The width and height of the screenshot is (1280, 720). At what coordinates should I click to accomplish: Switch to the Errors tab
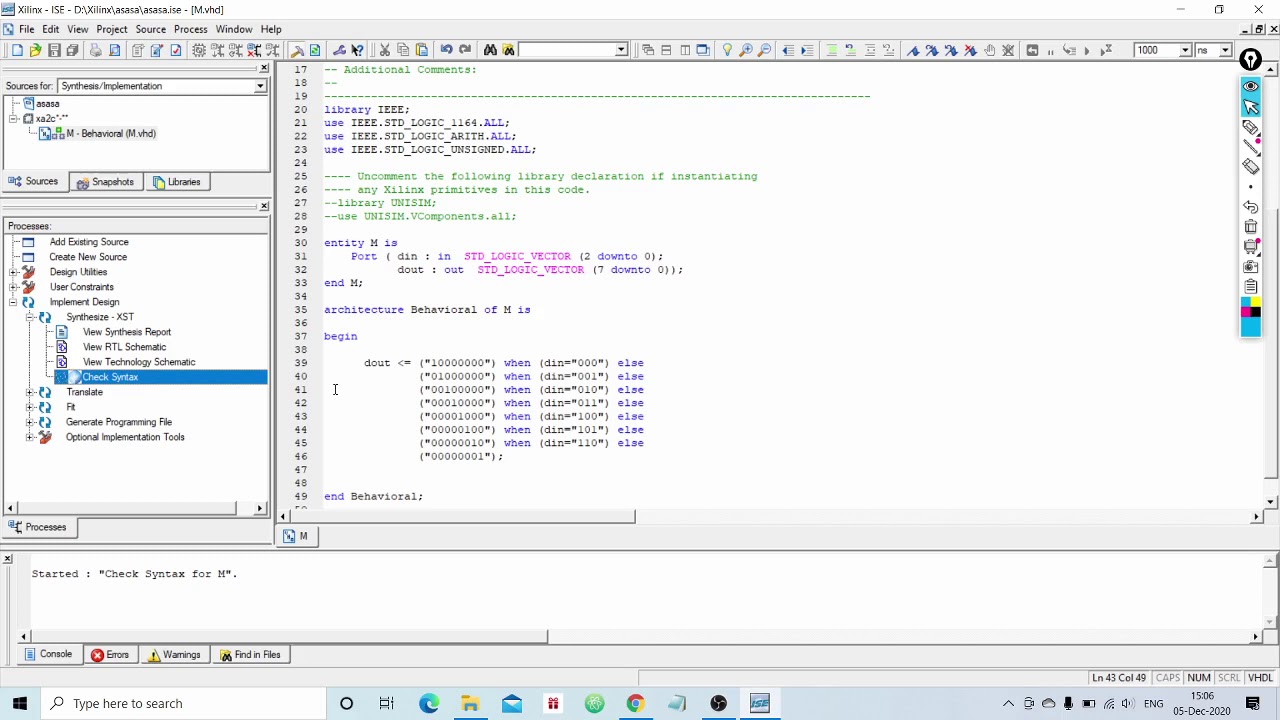pyautogui.click(x=110, y=655)
